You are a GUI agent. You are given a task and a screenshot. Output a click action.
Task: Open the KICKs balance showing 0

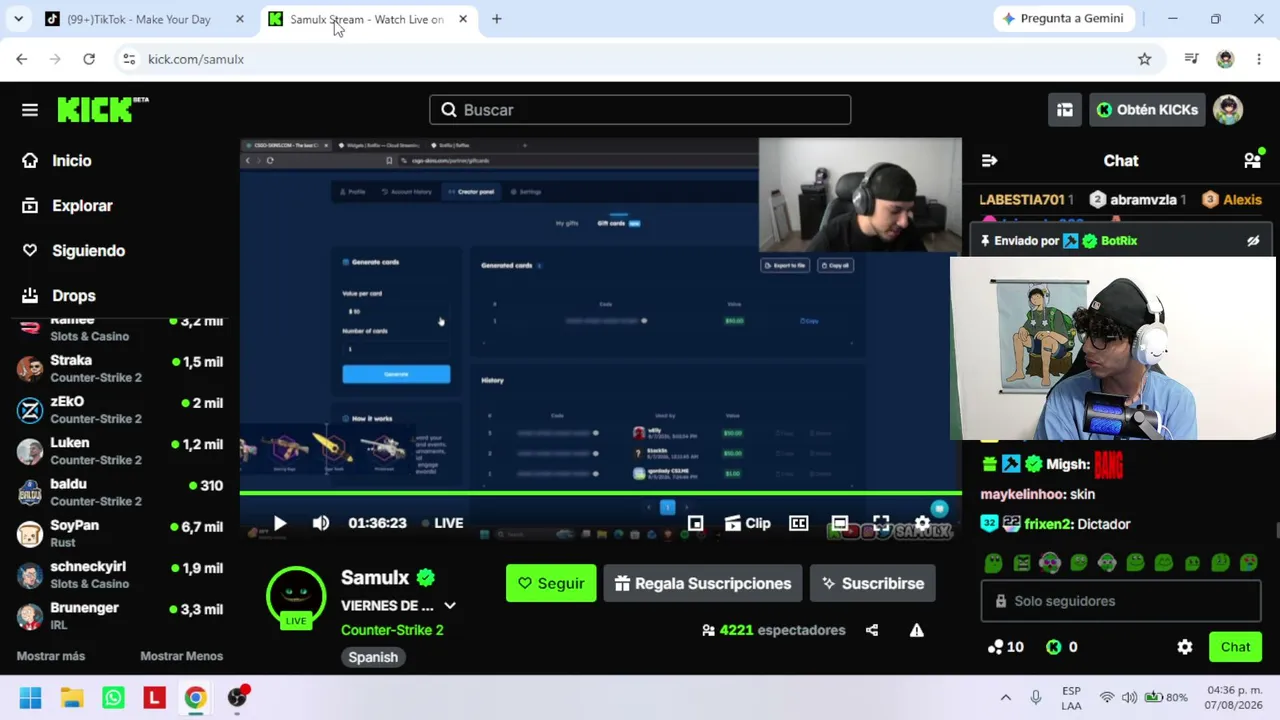(1062, 647)
